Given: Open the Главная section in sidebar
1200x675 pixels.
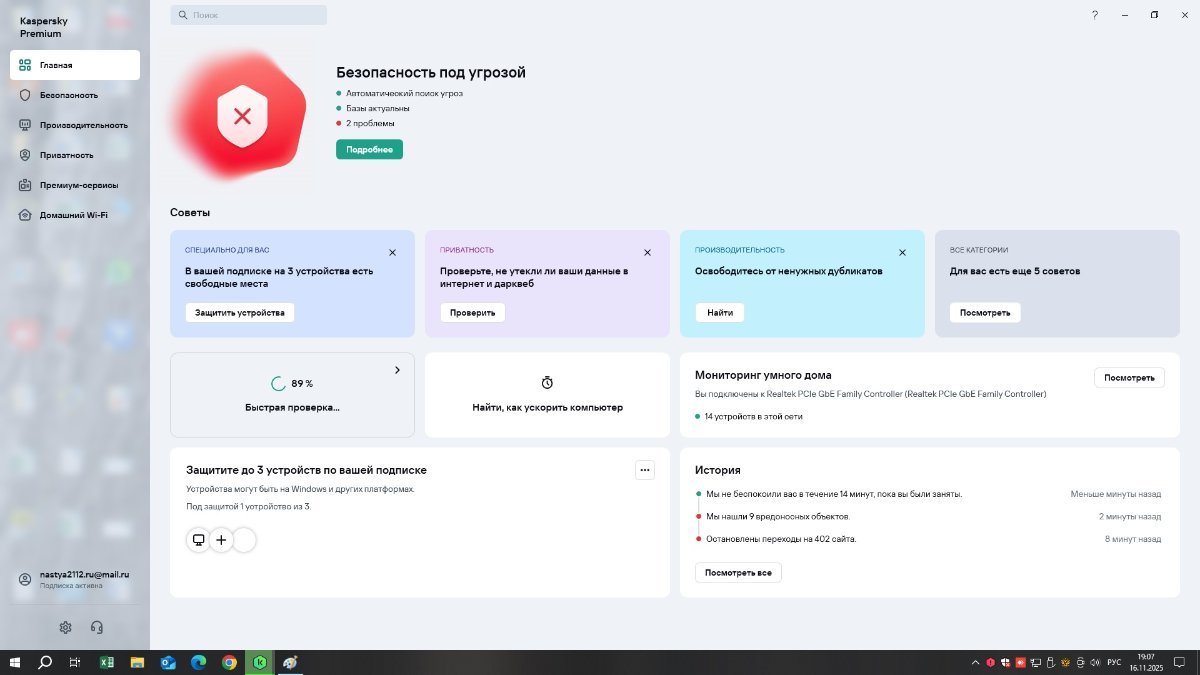Looking at the screenshot, I should [75, 65].
